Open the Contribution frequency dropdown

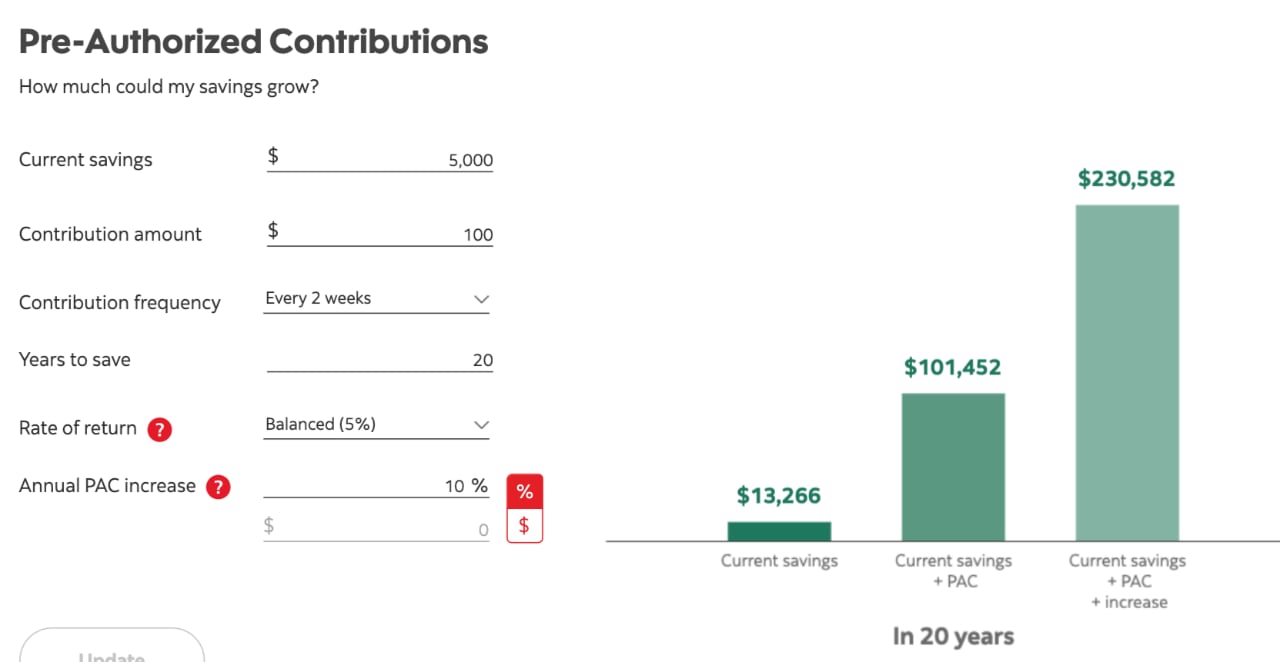click(x=480, y=299)
